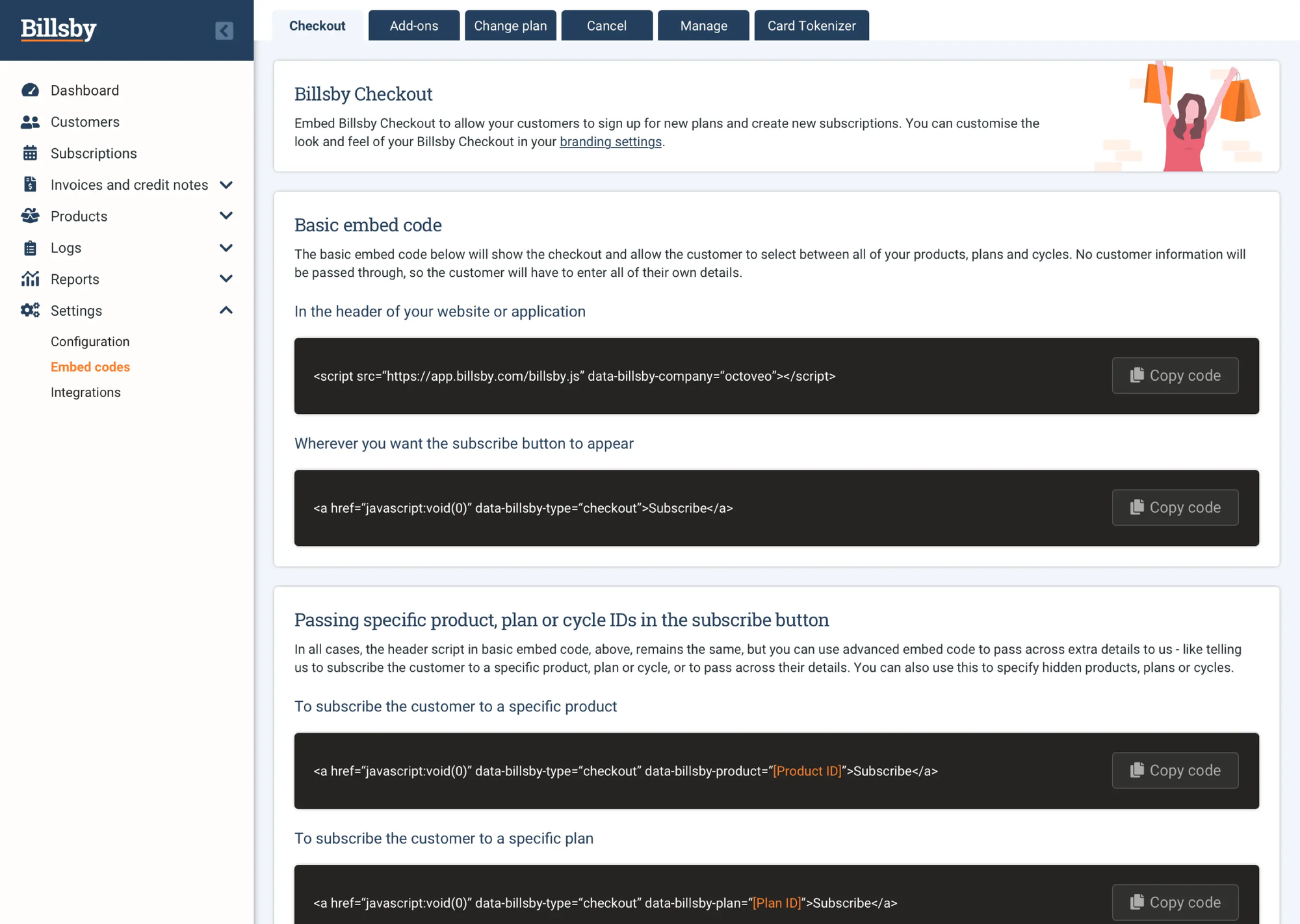The image size is (1300, 924).
Task: Click the Customers icon in sidebar
Action: [30, 121]
